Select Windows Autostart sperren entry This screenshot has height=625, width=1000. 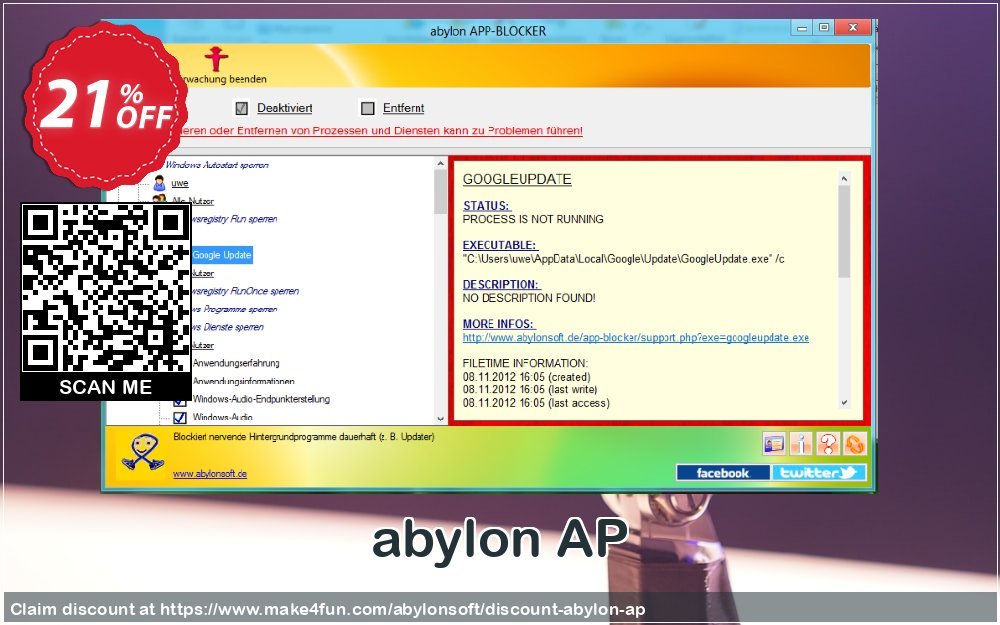(217, 165)
